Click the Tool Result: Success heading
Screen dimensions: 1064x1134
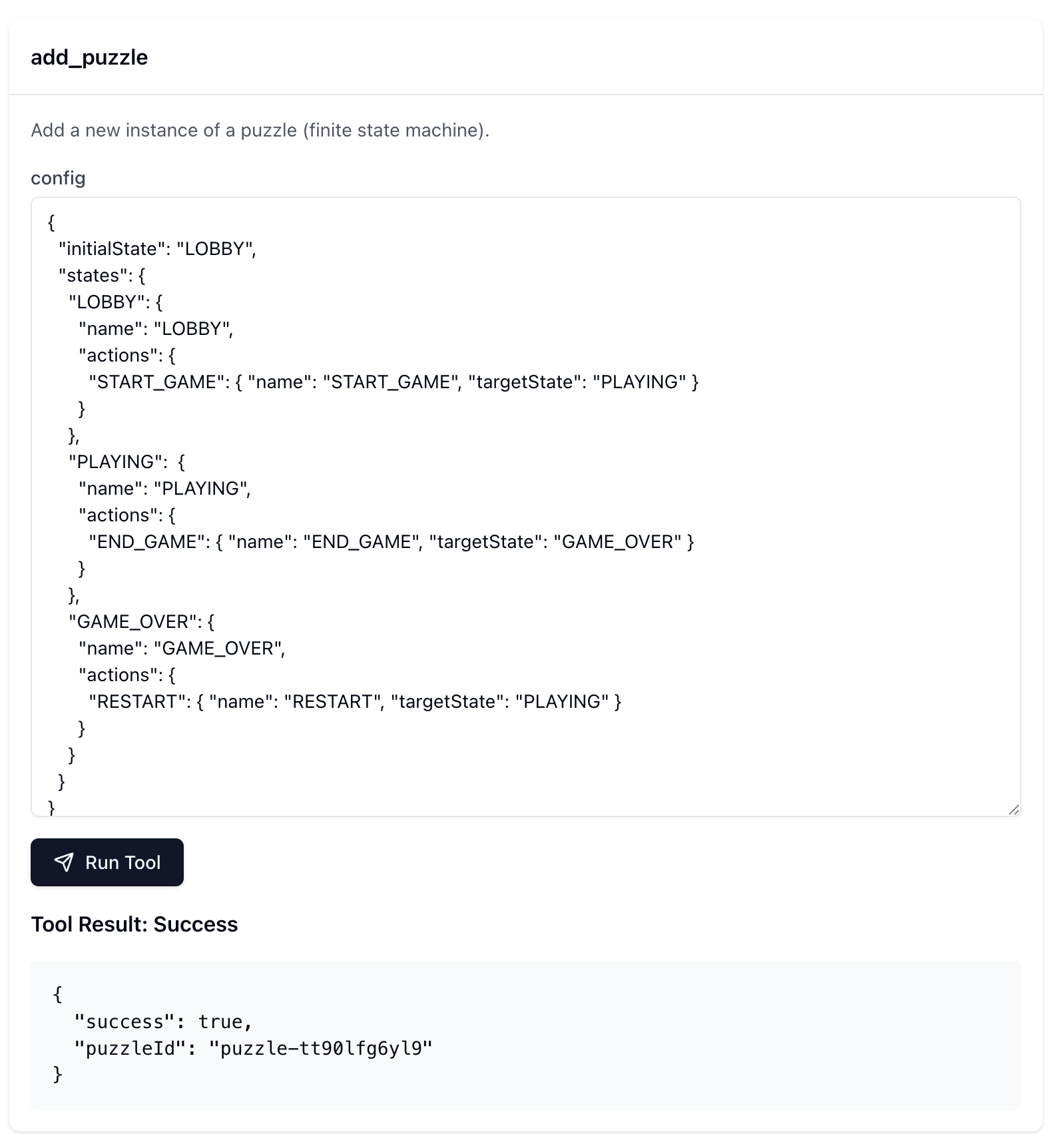[134, 924]
